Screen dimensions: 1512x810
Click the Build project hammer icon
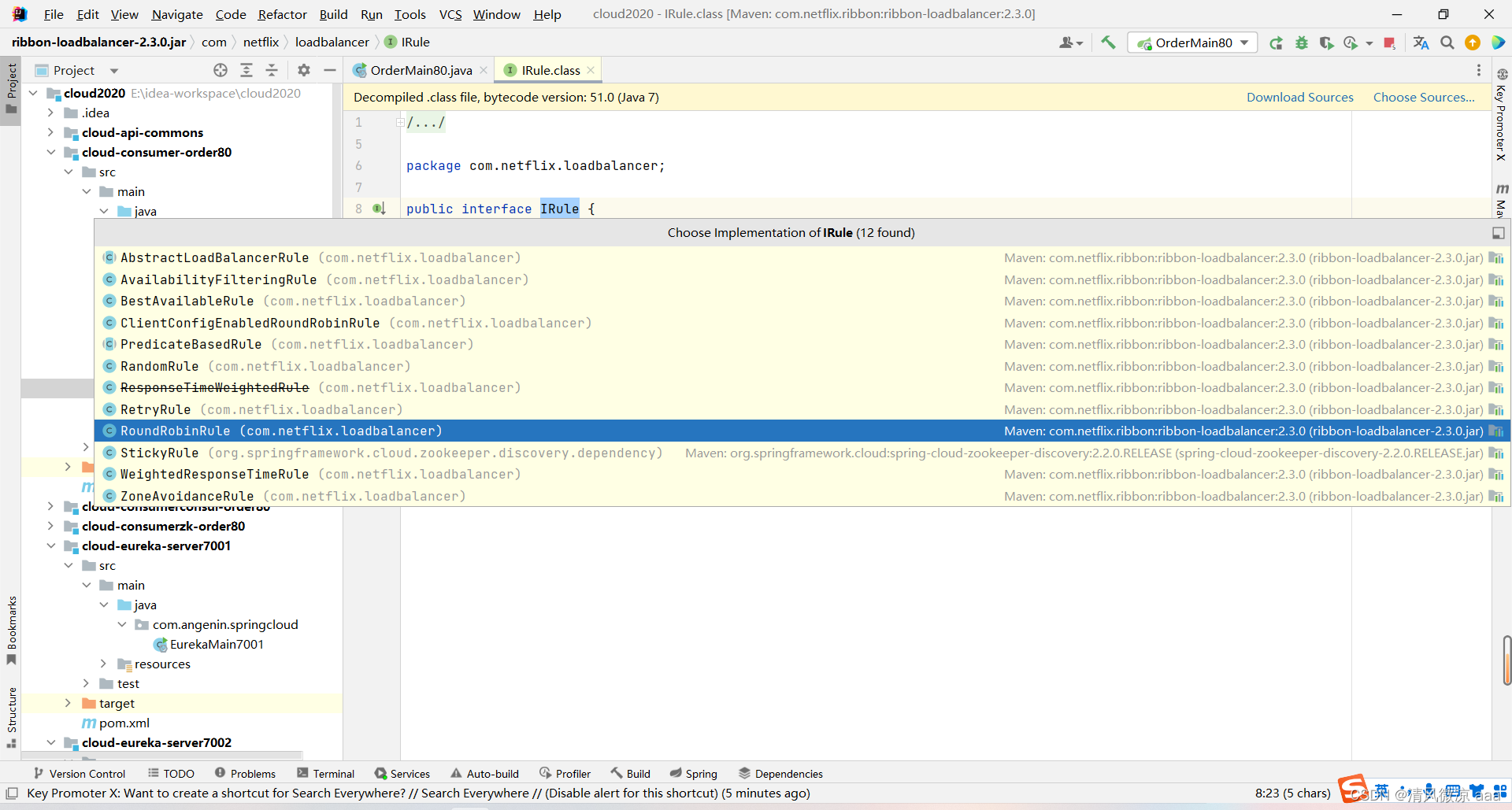pyautogui.click(x=1108, y=43)
